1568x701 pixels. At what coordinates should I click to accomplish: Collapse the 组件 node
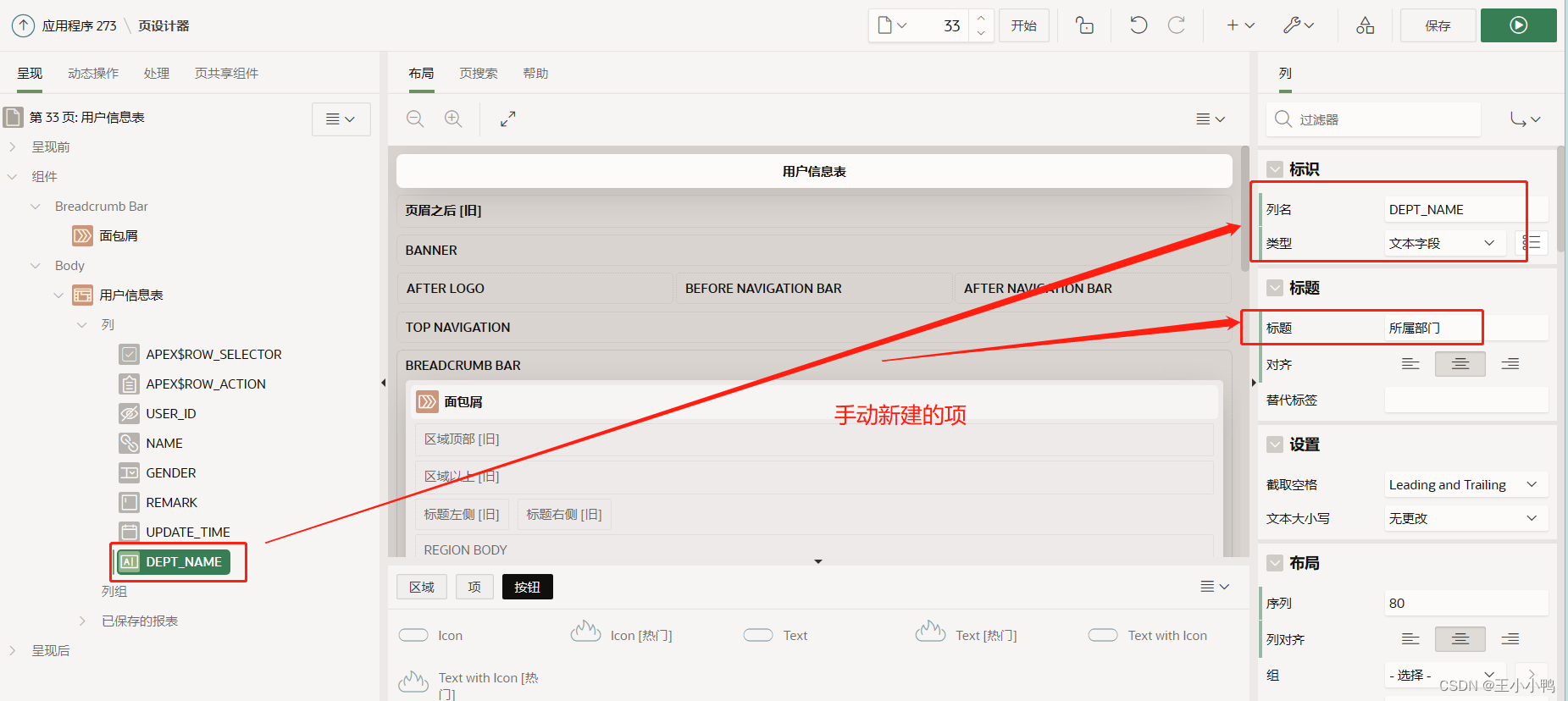pyautogui.click(x=13, y=176)
